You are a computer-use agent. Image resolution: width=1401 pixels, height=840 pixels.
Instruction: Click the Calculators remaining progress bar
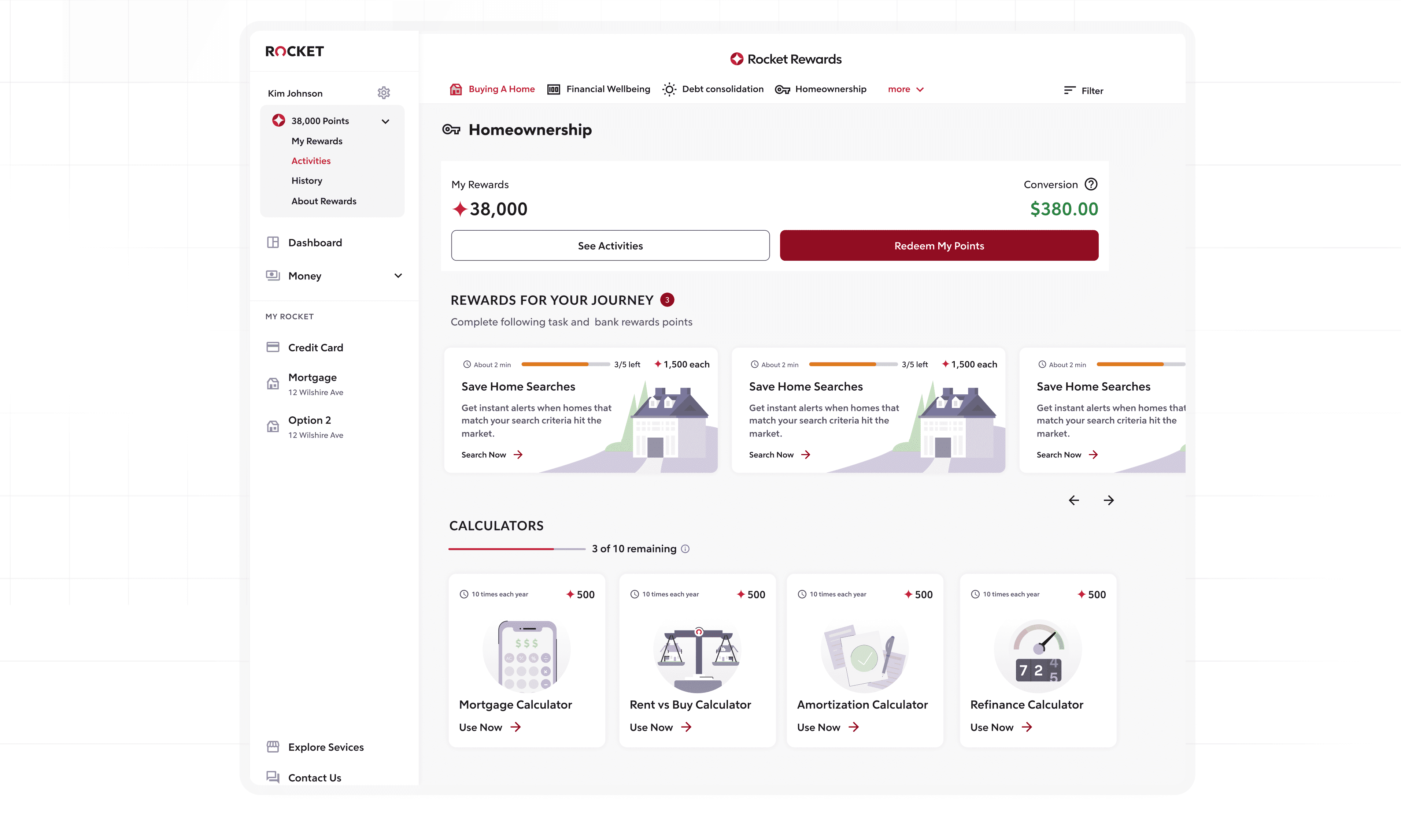(517, 549)
